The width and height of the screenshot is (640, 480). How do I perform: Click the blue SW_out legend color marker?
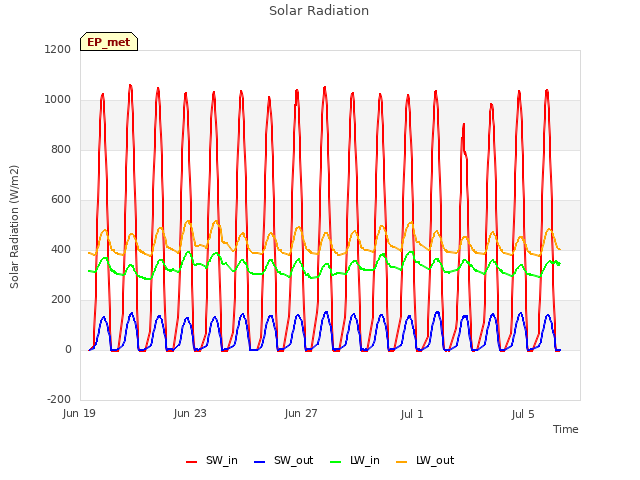[259, 462]
